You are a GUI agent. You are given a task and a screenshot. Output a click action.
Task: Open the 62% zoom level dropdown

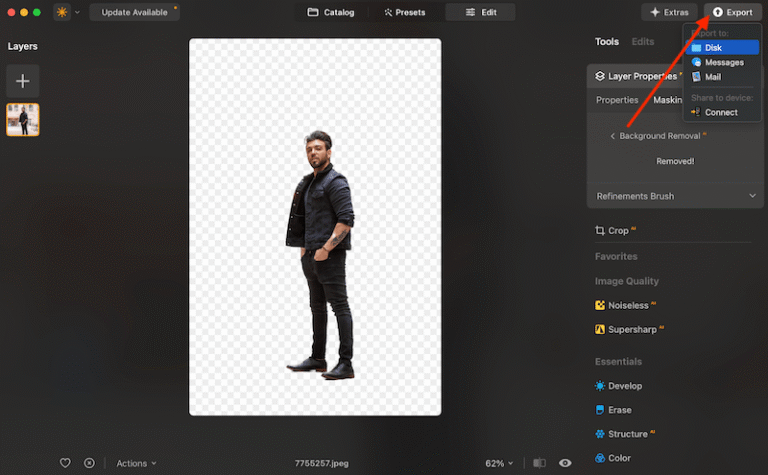pos(499,463)
